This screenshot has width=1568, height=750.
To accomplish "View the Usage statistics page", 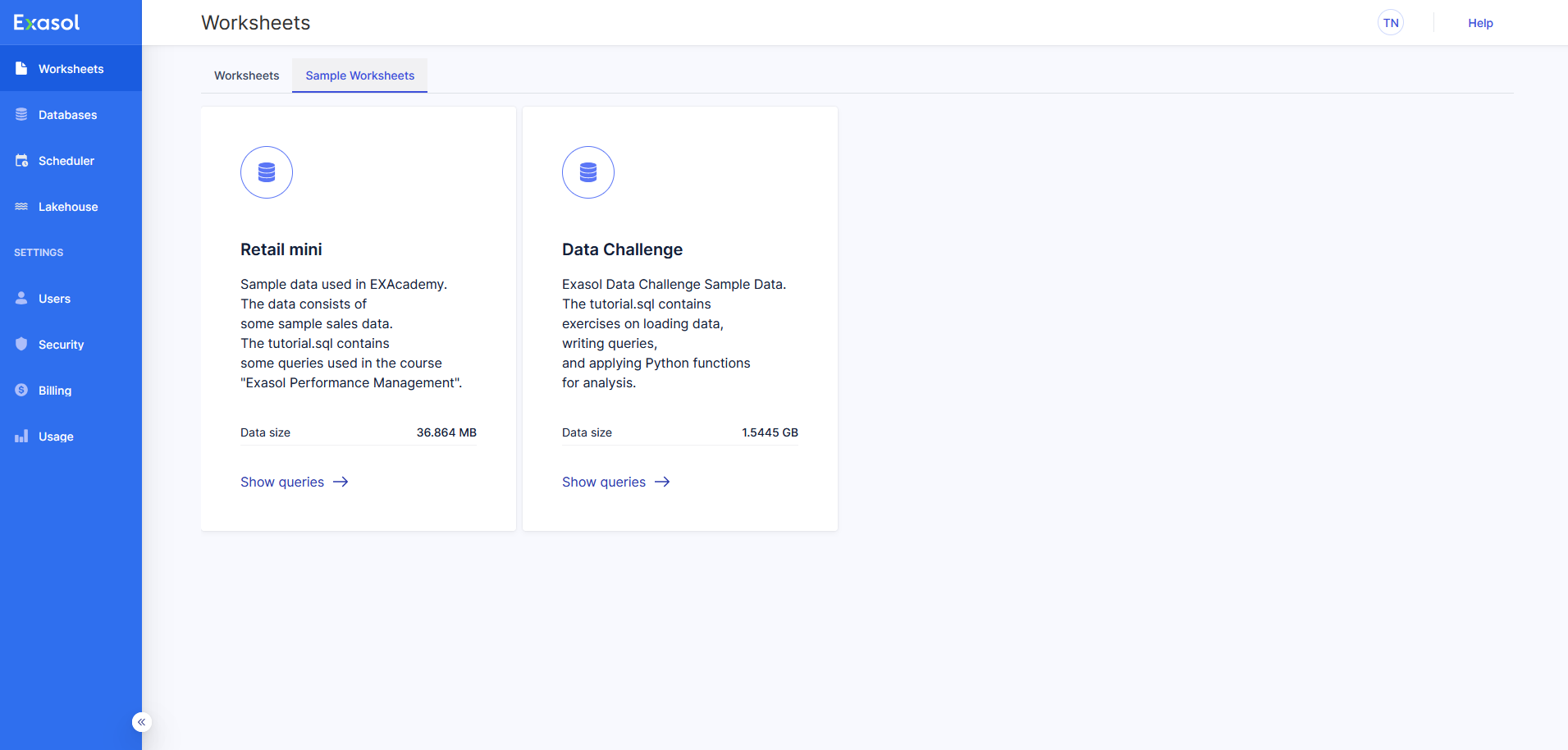I will (x=56, y=437).
